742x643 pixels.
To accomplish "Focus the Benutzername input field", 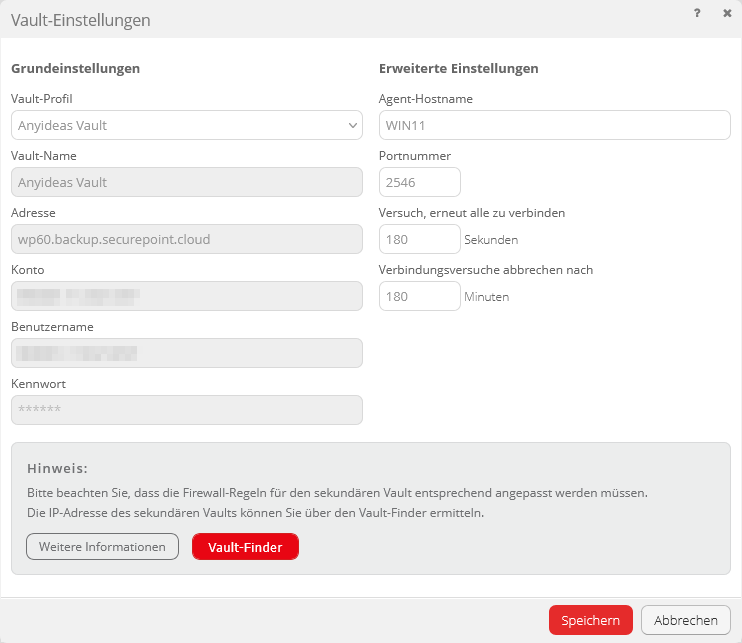I will point(186,353).
